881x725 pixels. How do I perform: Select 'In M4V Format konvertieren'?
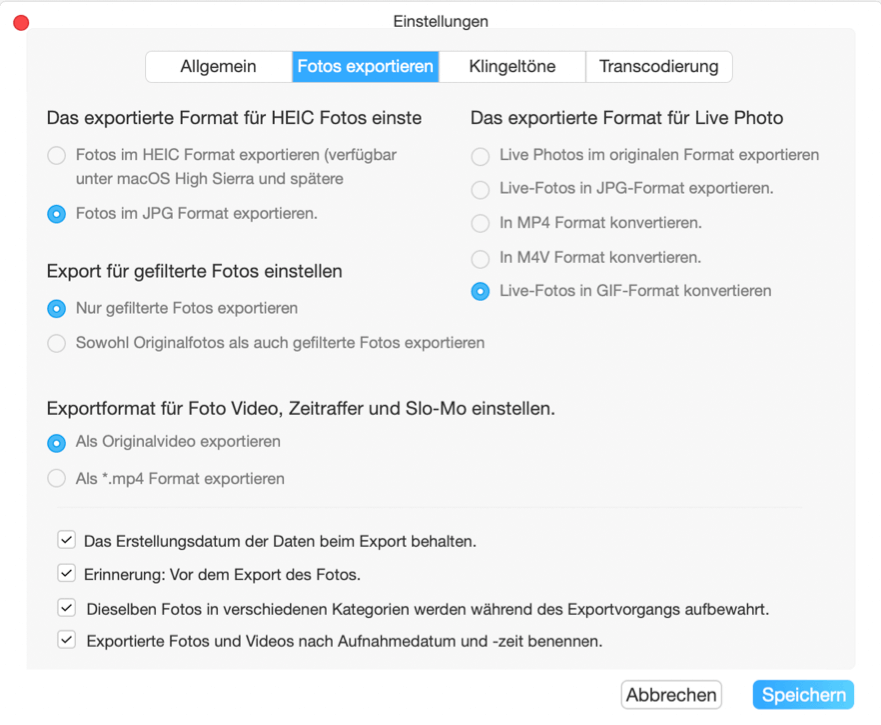479,257
